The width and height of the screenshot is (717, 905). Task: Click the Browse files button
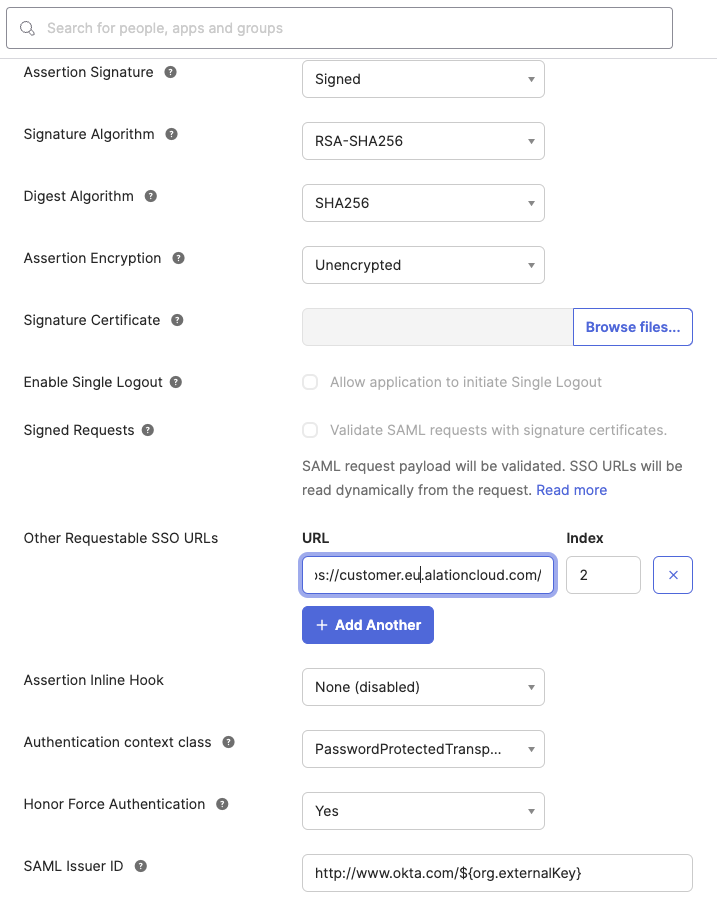(x=633, y=327)
